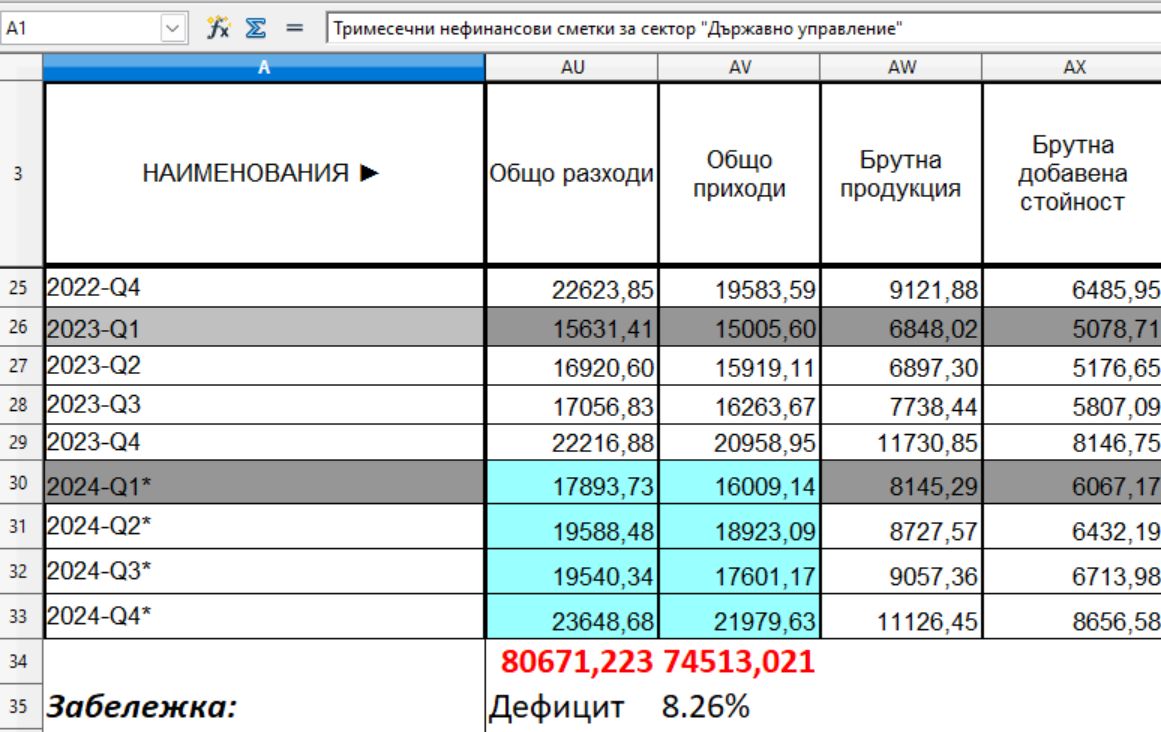Screen dimensions: 1161x732
Task: Click the 2024-Q4* row label cell
Action: [263, 616]
